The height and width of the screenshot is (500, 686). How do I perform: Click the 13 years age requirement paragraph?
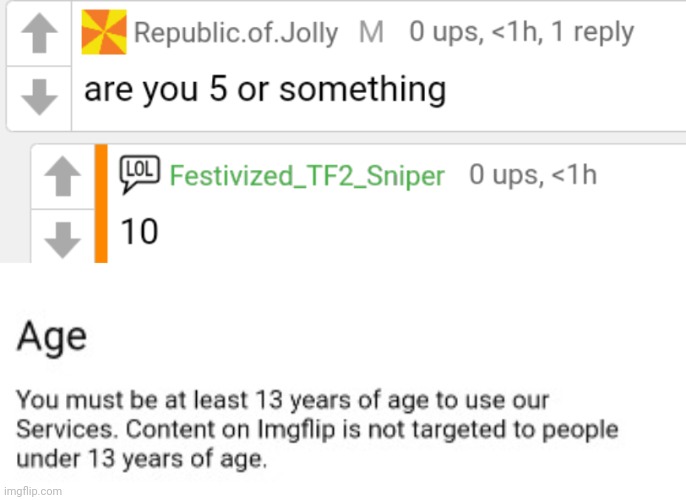click(x=317, y=429)
